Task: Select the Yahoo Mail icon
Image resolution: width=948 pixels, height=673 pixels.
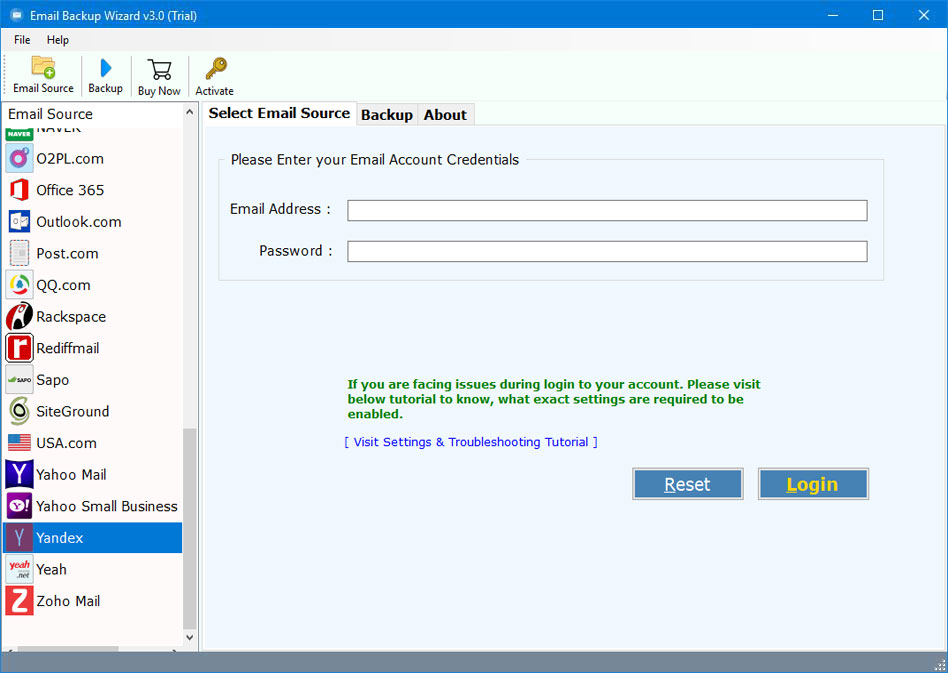Action: tap(19, 475)
